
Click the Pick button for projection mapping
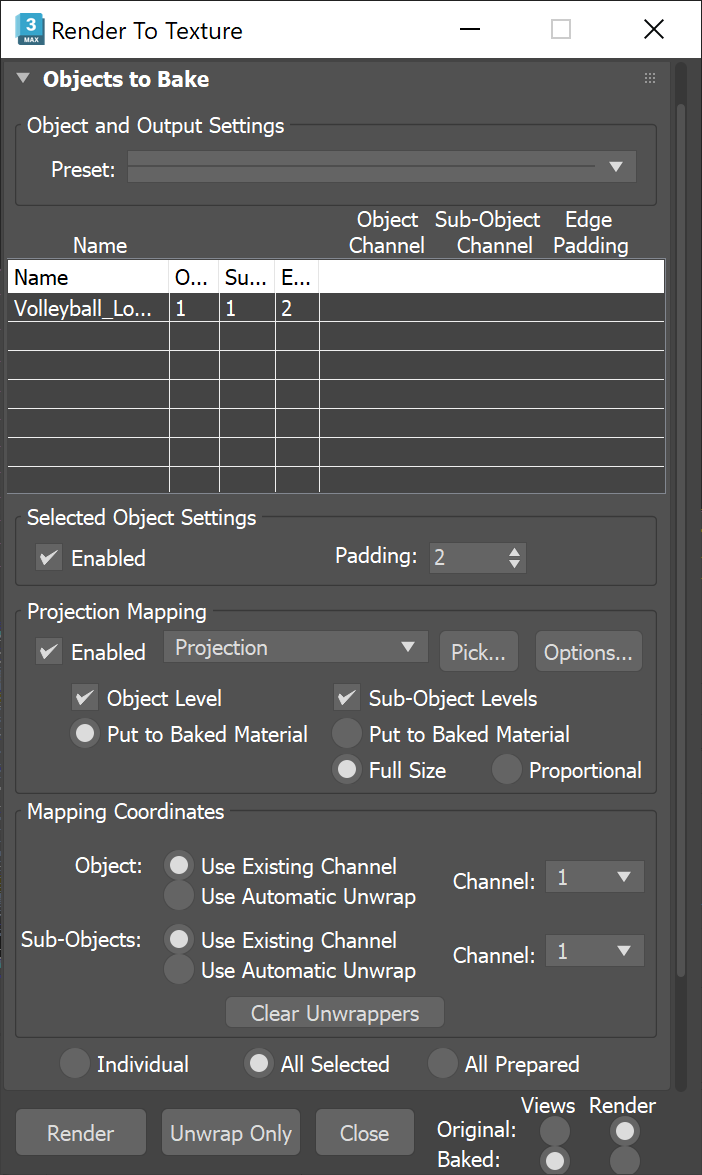click(x=478, y=651)
